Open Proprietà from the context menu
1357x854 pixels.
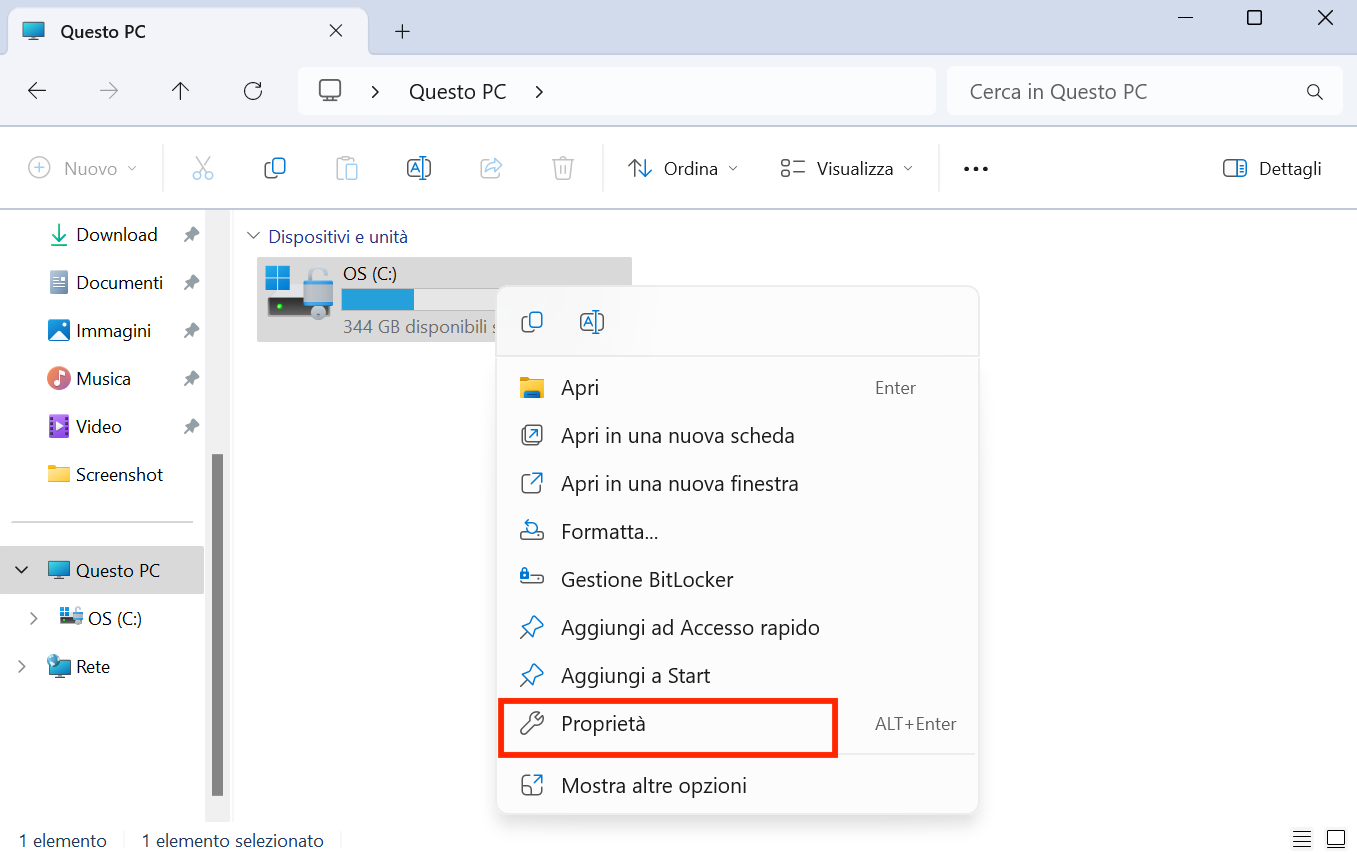click(737, 724)
